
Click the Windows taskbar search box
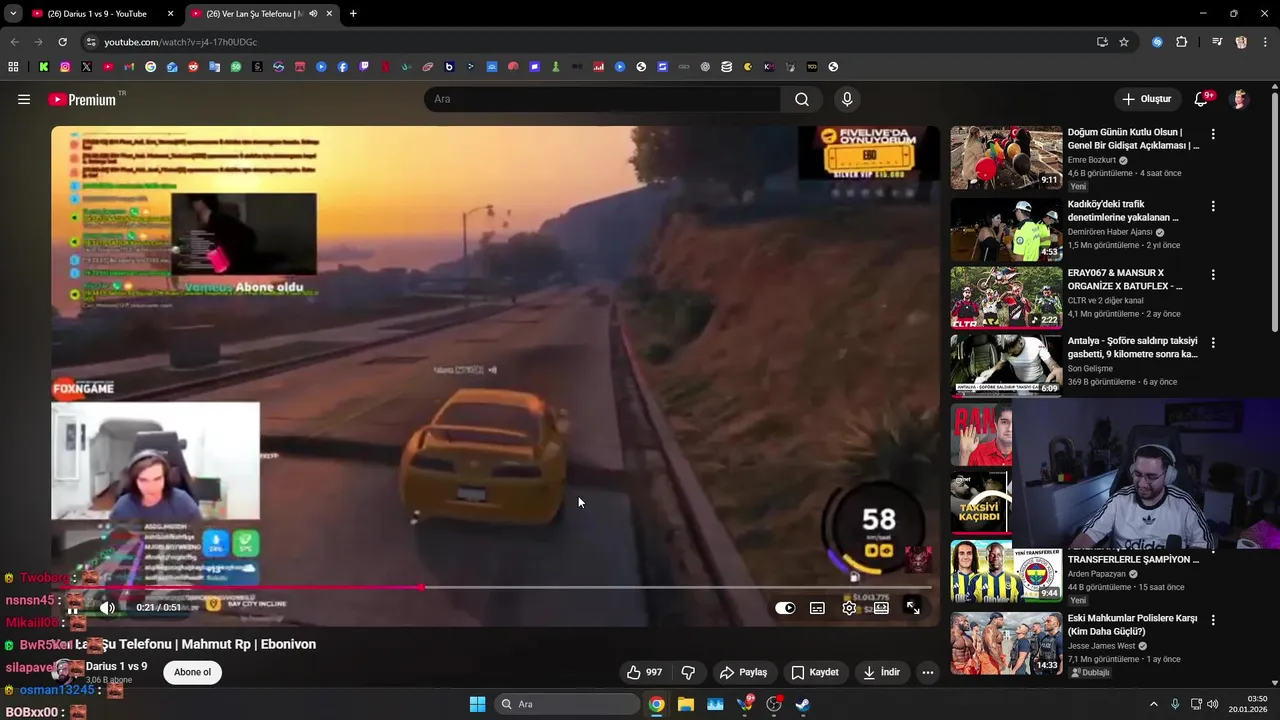coord(567,704)
